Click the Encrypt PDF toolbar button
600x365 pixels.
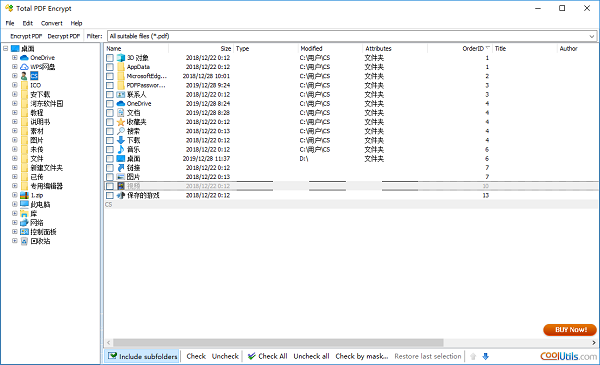pyautogui.click(x=26, y=36)
